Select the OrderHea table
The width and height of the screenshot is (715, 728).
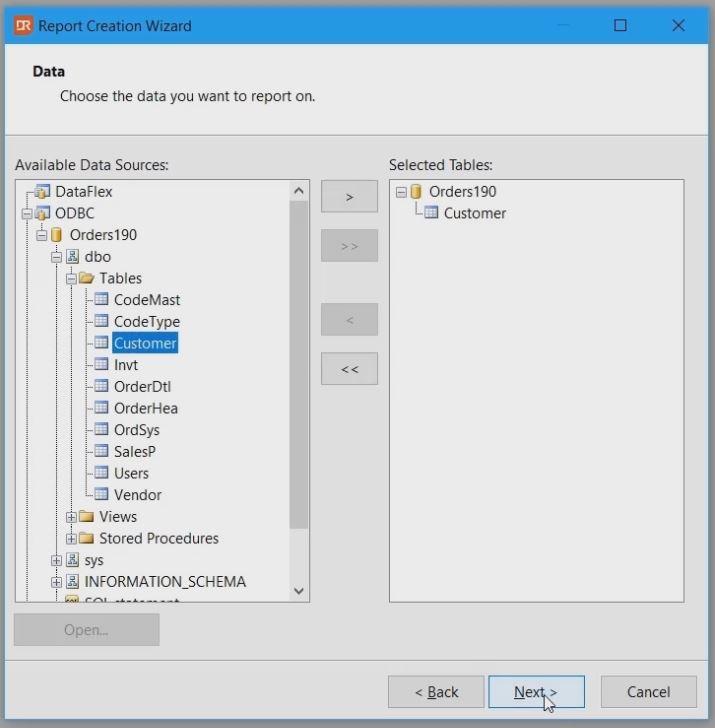(x=145, y=408)
